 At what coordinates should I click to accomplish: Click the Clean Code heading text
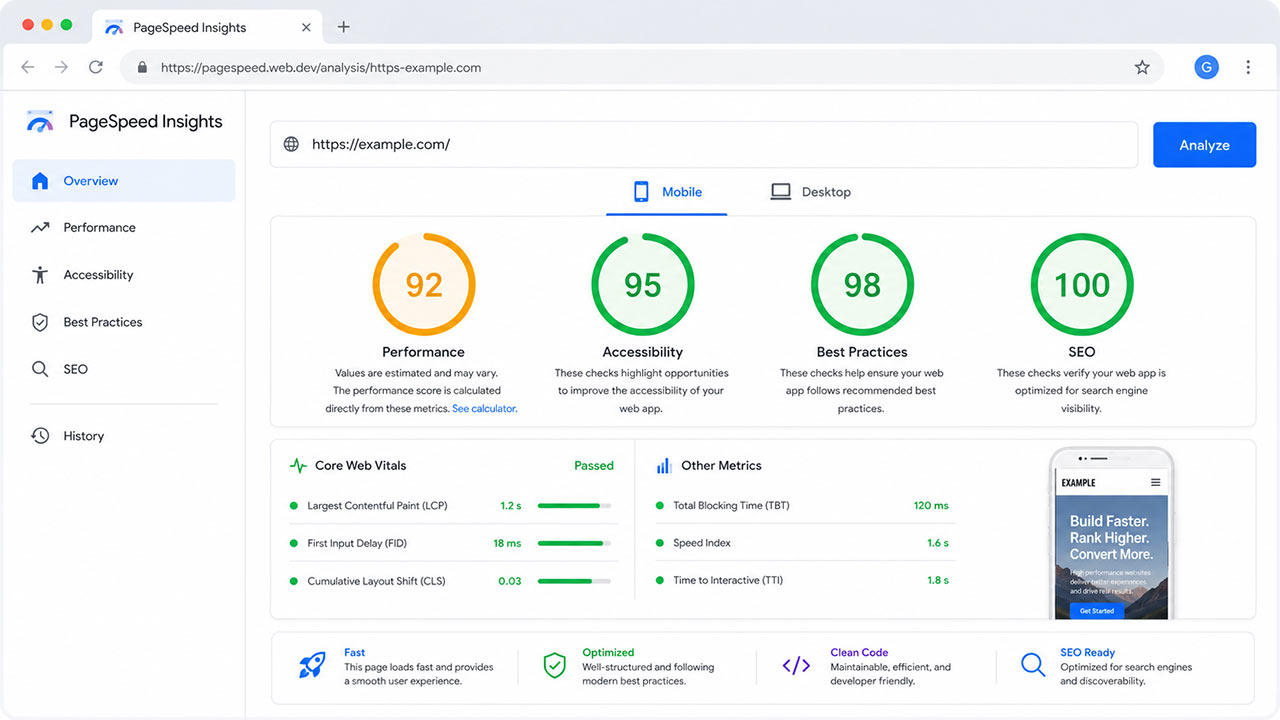(x=859, y=653)
